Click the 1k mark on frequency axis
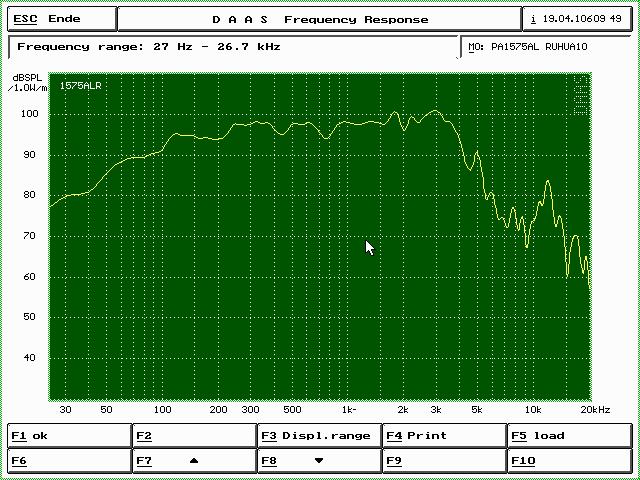The height and width of the screenshot is (480, 640). coord(348,410)
